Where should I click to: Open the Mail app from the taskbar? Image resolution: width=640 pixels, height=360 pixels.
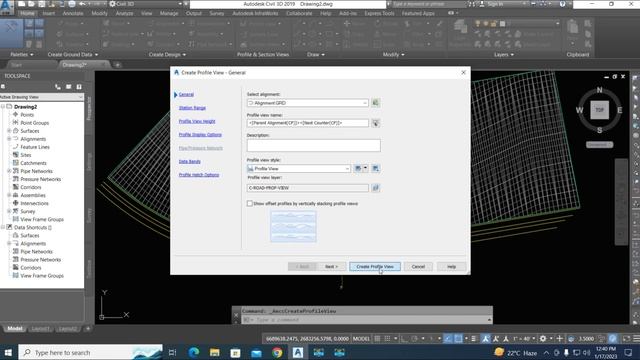(256, 352)
